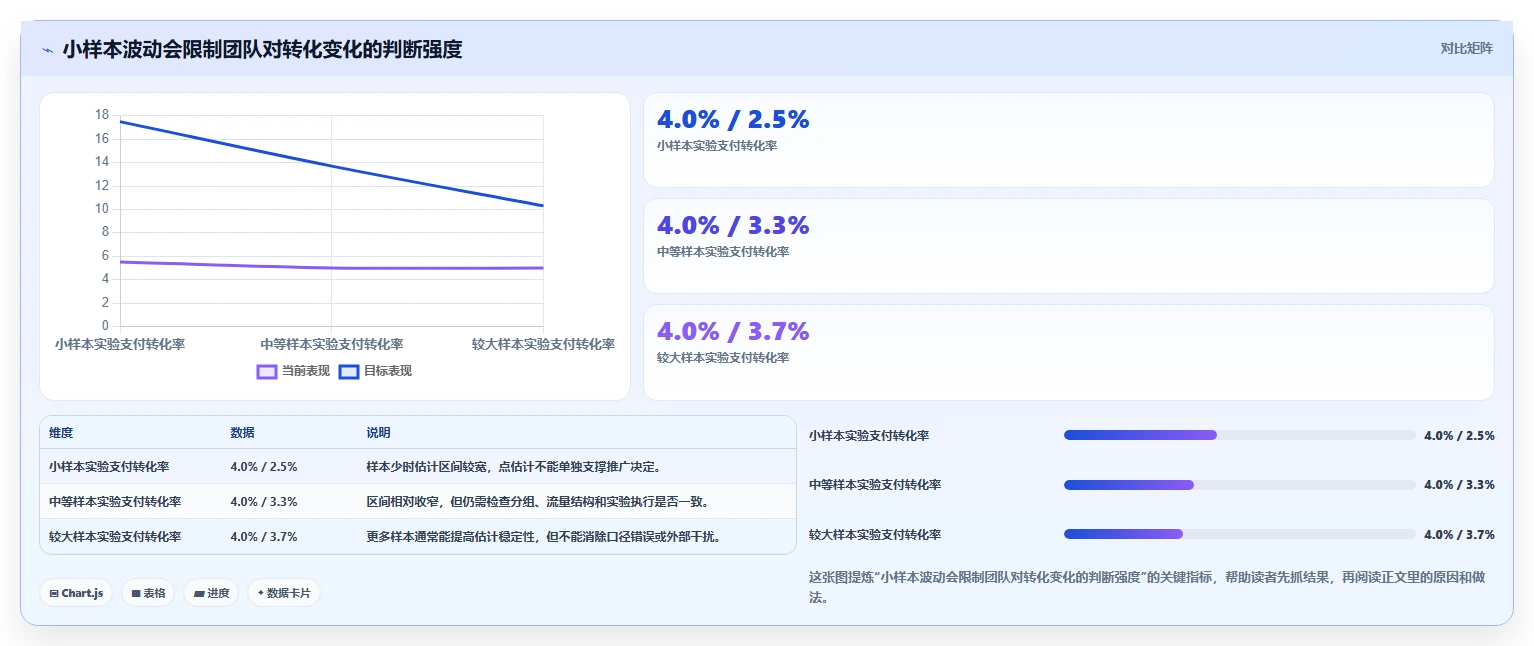Image resolution: width=1534 pixels, height=646 pixels.
Task: Click the 较大样本实验支付转化率 progress label
Action: (875, 535)
